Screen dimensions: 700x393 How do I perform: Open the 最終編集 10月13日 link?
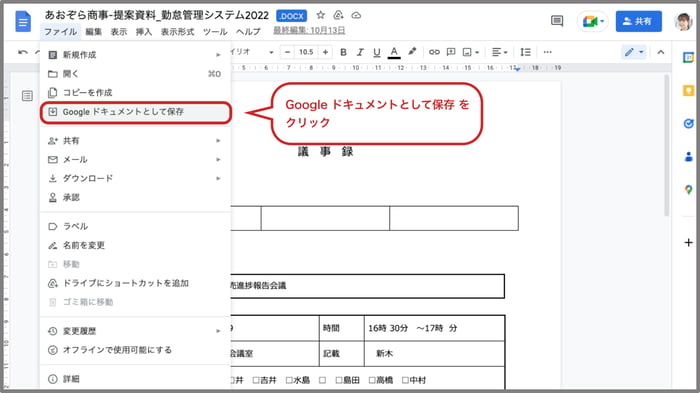coord(309,30)
